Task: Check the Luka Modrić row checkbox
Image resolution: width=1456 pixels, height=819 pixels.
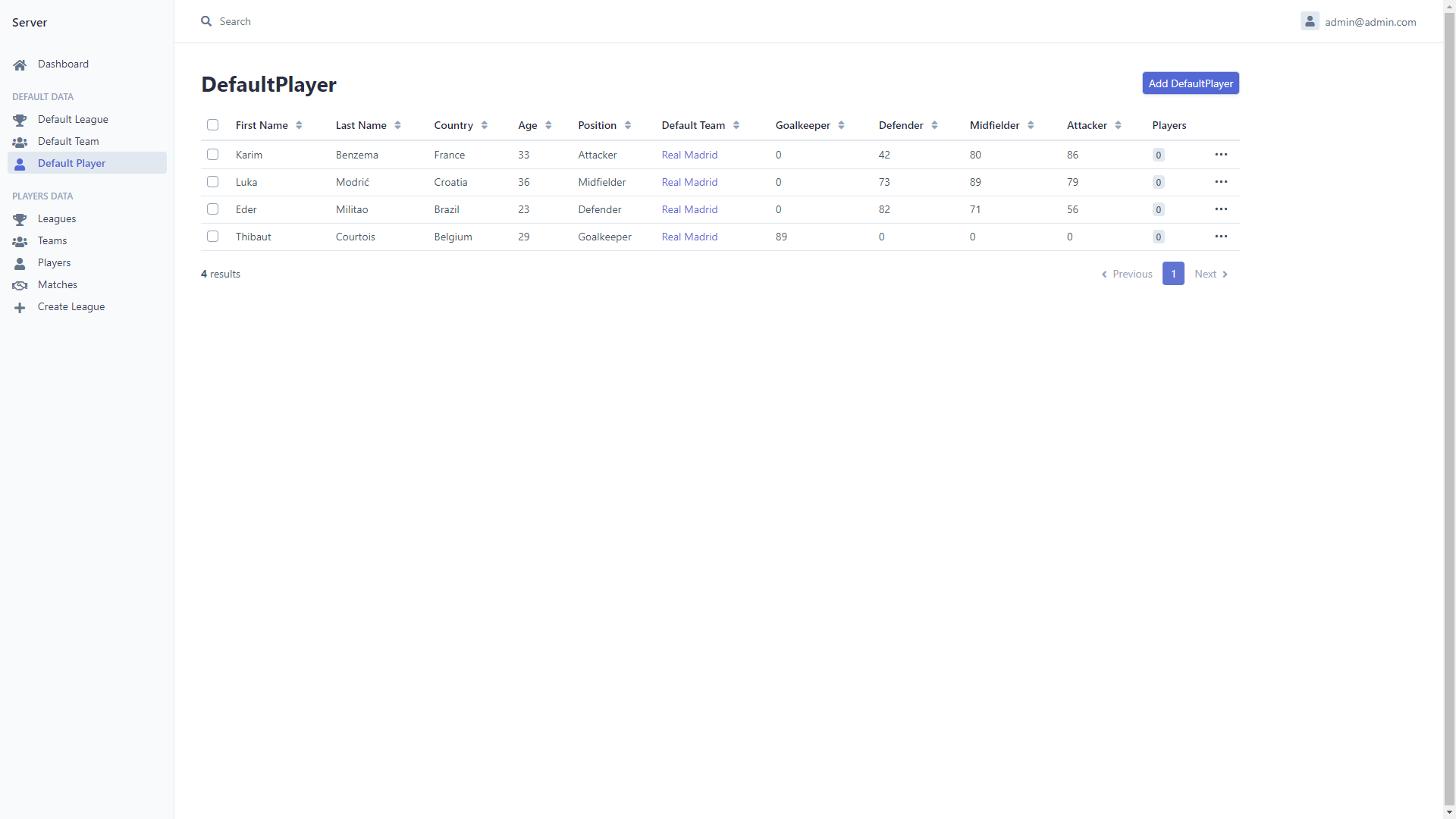Action: coord(212,182)
